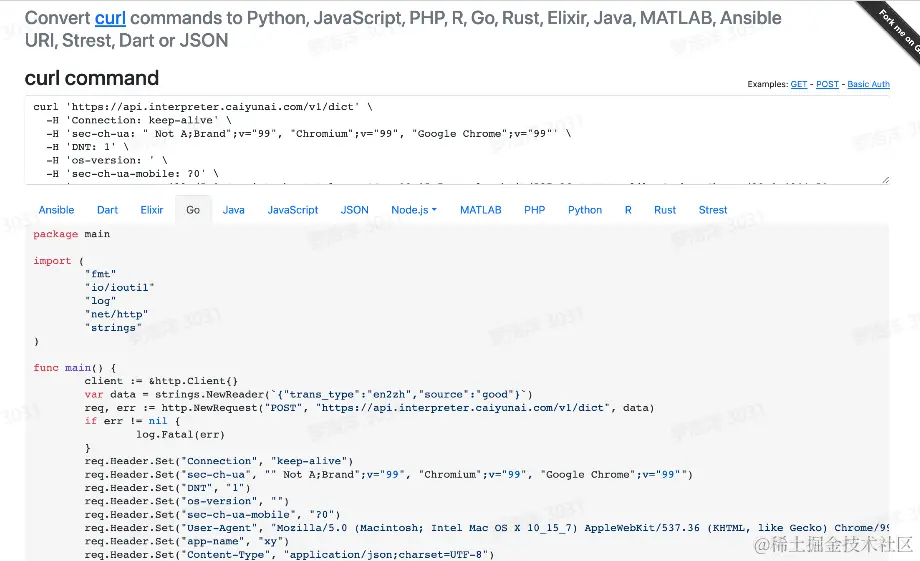Open the Strest tab

click(x=713, y=210)
